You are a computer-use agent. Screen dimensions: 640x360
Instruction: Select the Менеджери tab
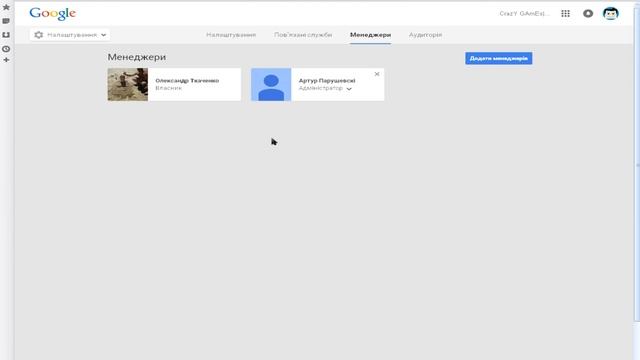tap(370, 35)
